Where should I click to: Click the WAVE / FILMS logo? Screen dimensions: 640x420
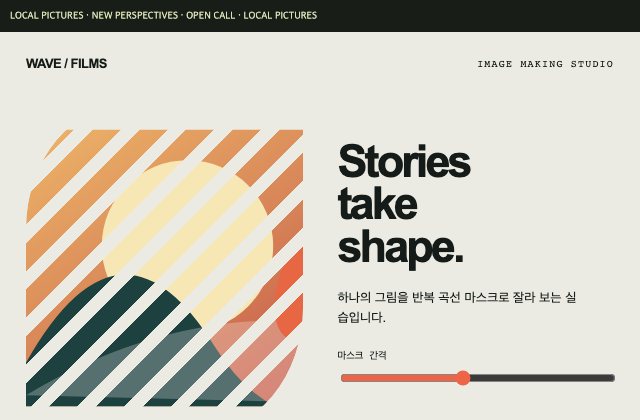click(67, 64)
